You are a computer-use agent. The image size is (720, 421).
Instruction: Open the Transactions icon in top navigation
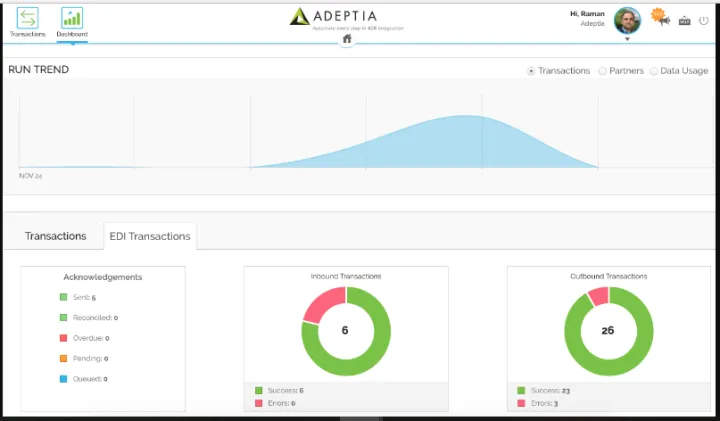(27, 18)
